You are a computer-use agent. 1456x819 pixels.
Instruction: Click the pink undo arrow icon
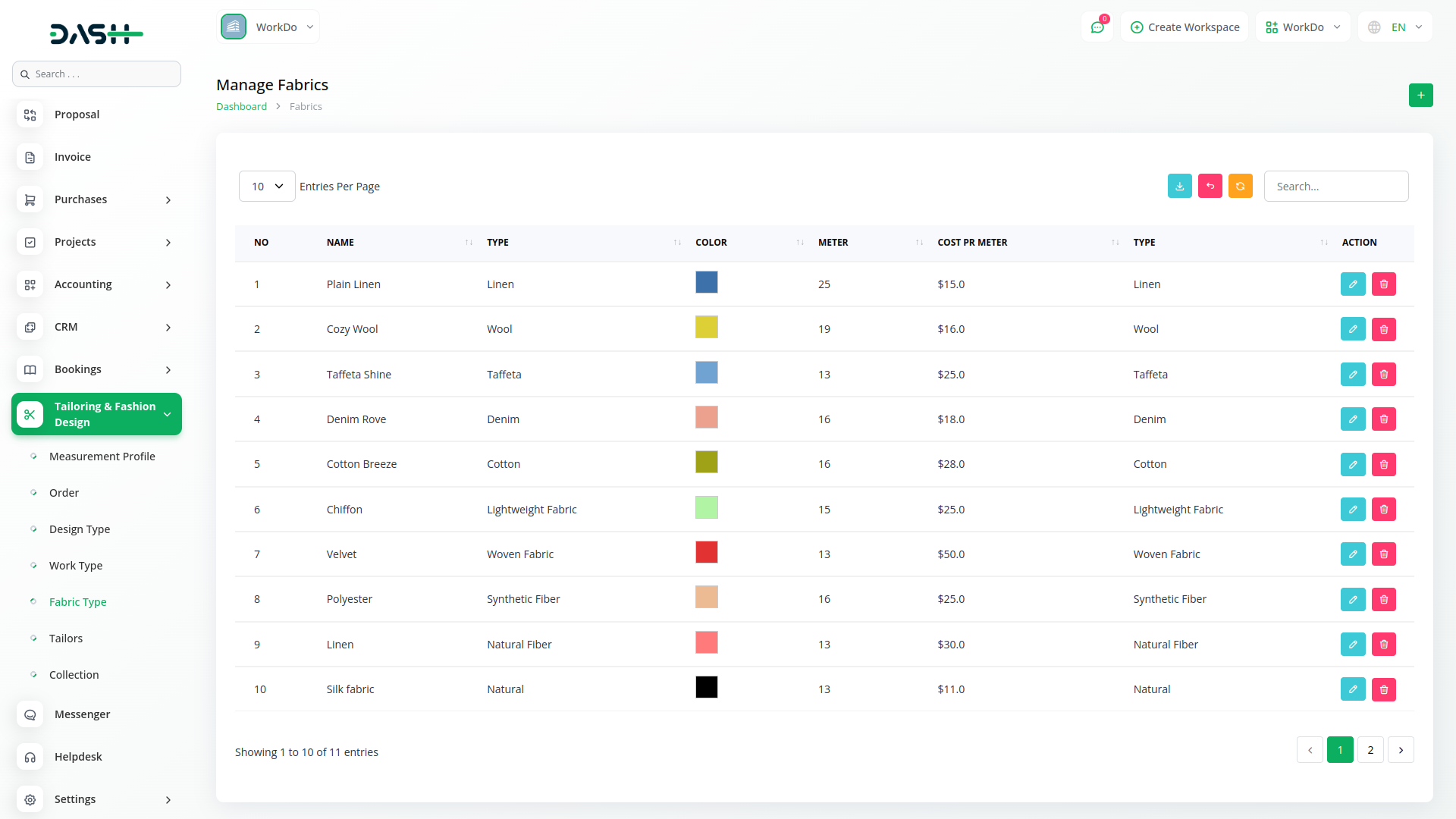[x=1210, y=187]
